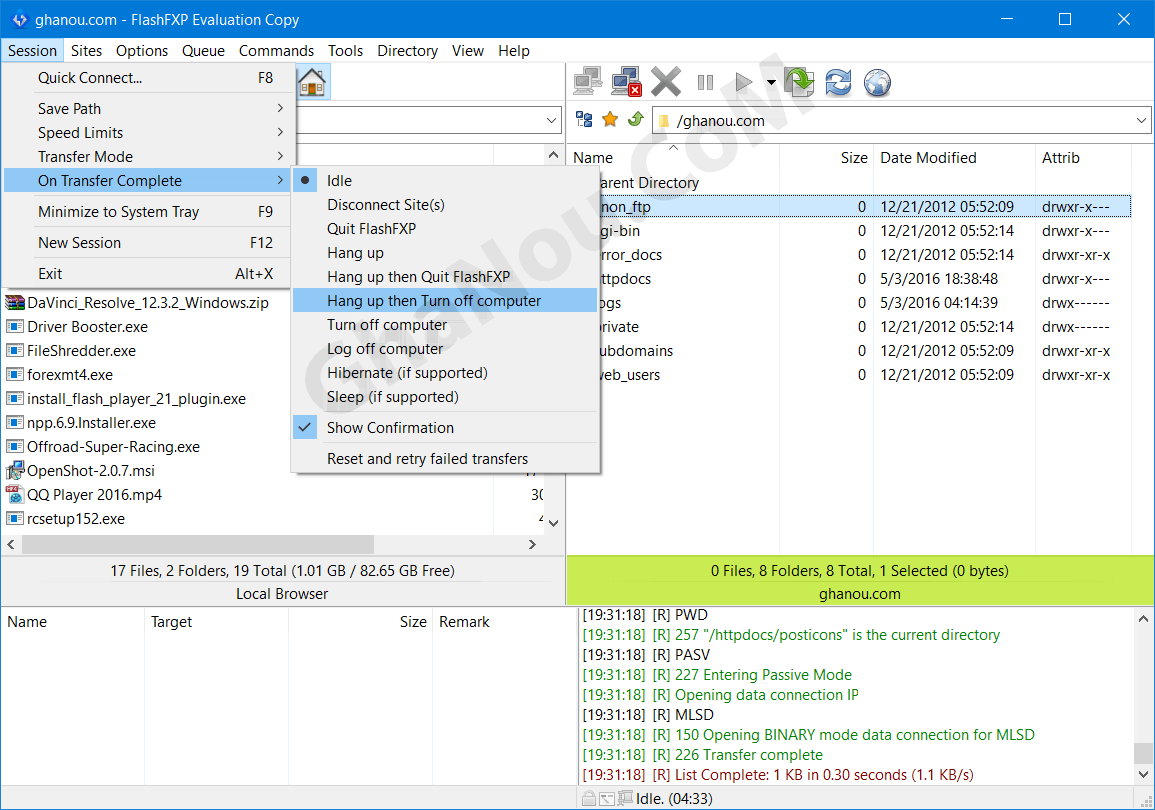The width and height of the screenshot is (1155, 810).
Task: Select the Idle radio option
Action: (x=445, y=180)
